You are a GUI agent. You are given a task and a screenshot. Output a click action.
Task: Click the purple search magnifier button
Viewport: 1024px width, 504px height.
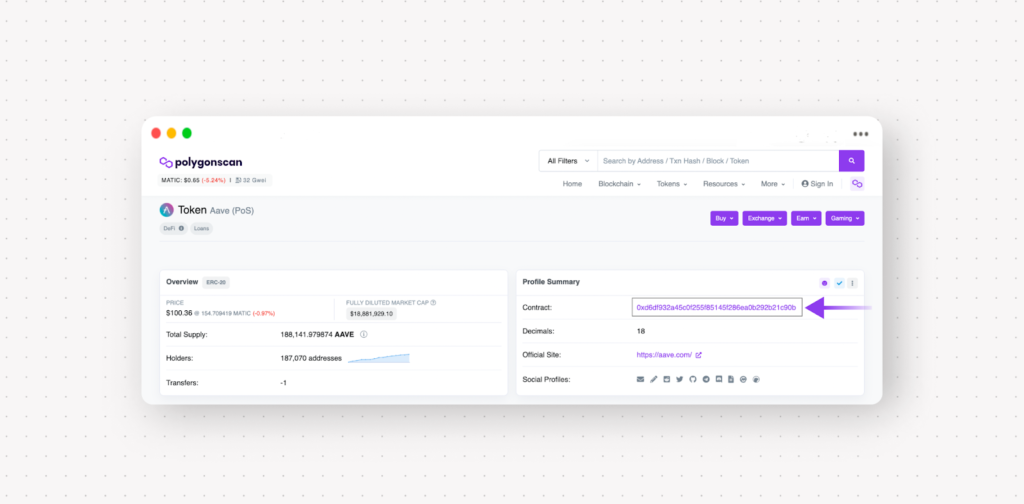[x=851, y=161]
